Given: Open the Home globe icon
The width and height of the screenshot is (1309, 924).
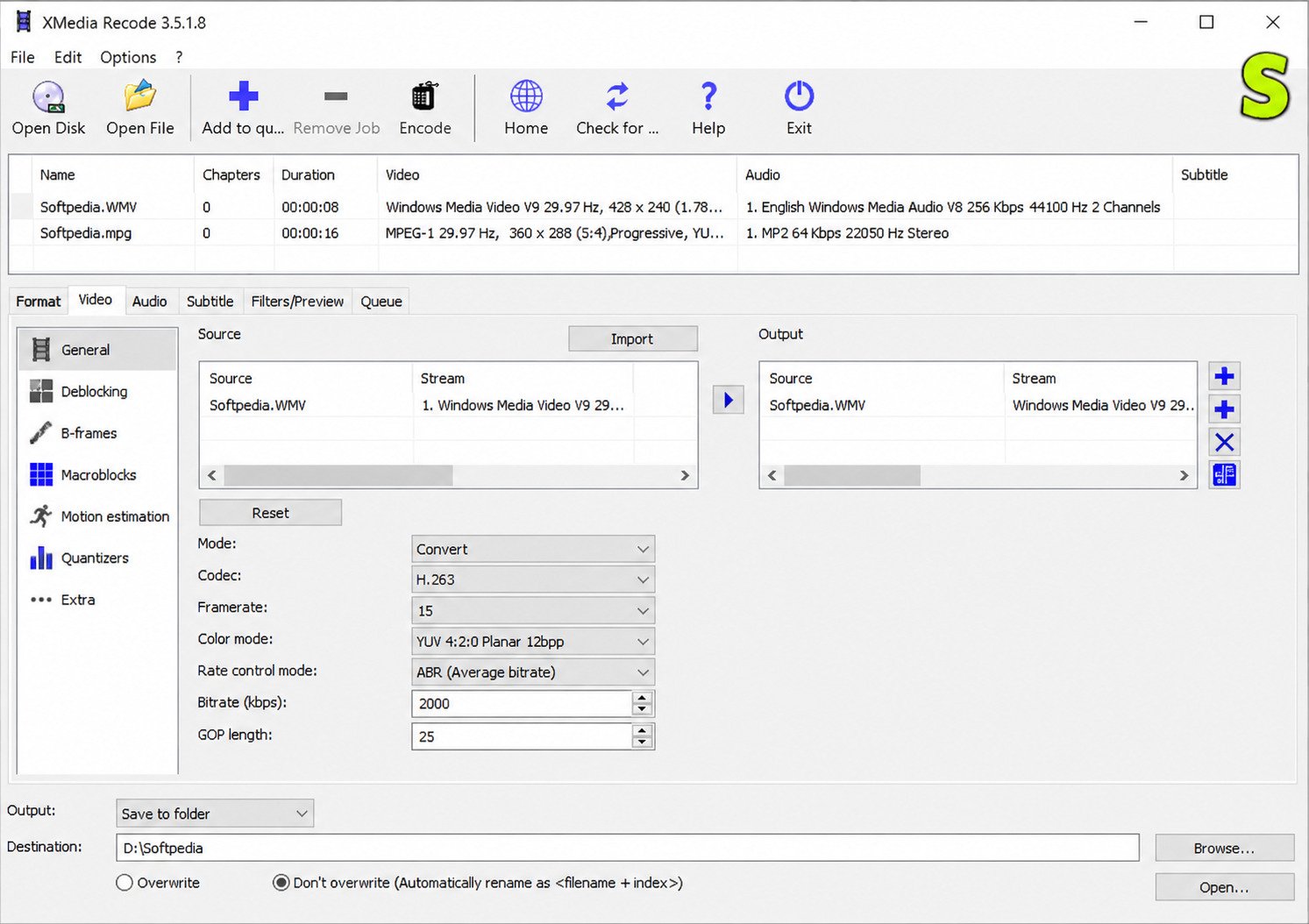Looking at the screenshot, I should pos(526,96).
